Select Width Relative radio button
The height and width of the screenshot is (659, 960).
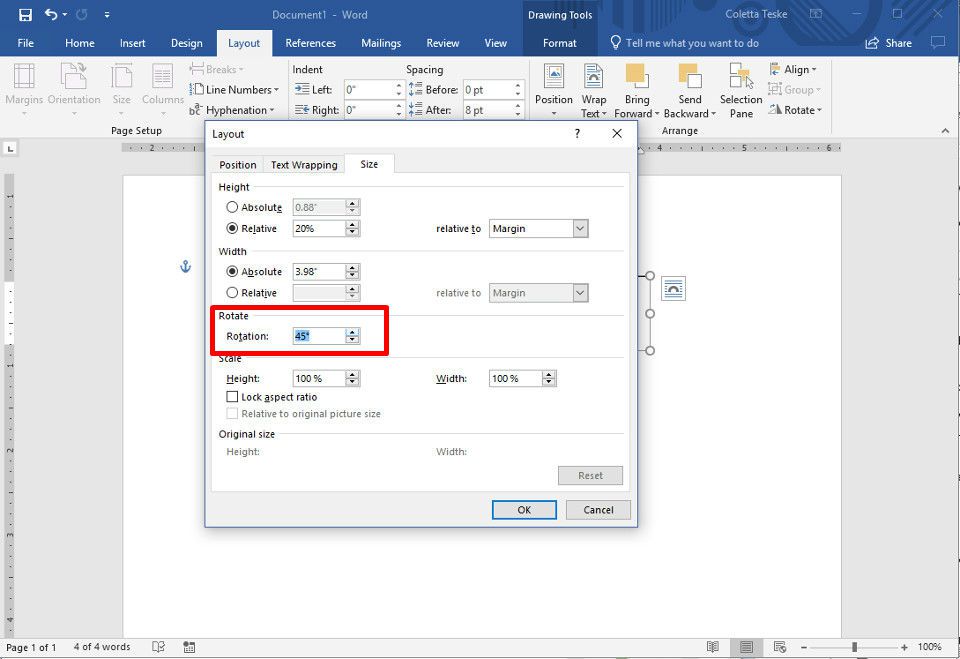coord(232,293)
